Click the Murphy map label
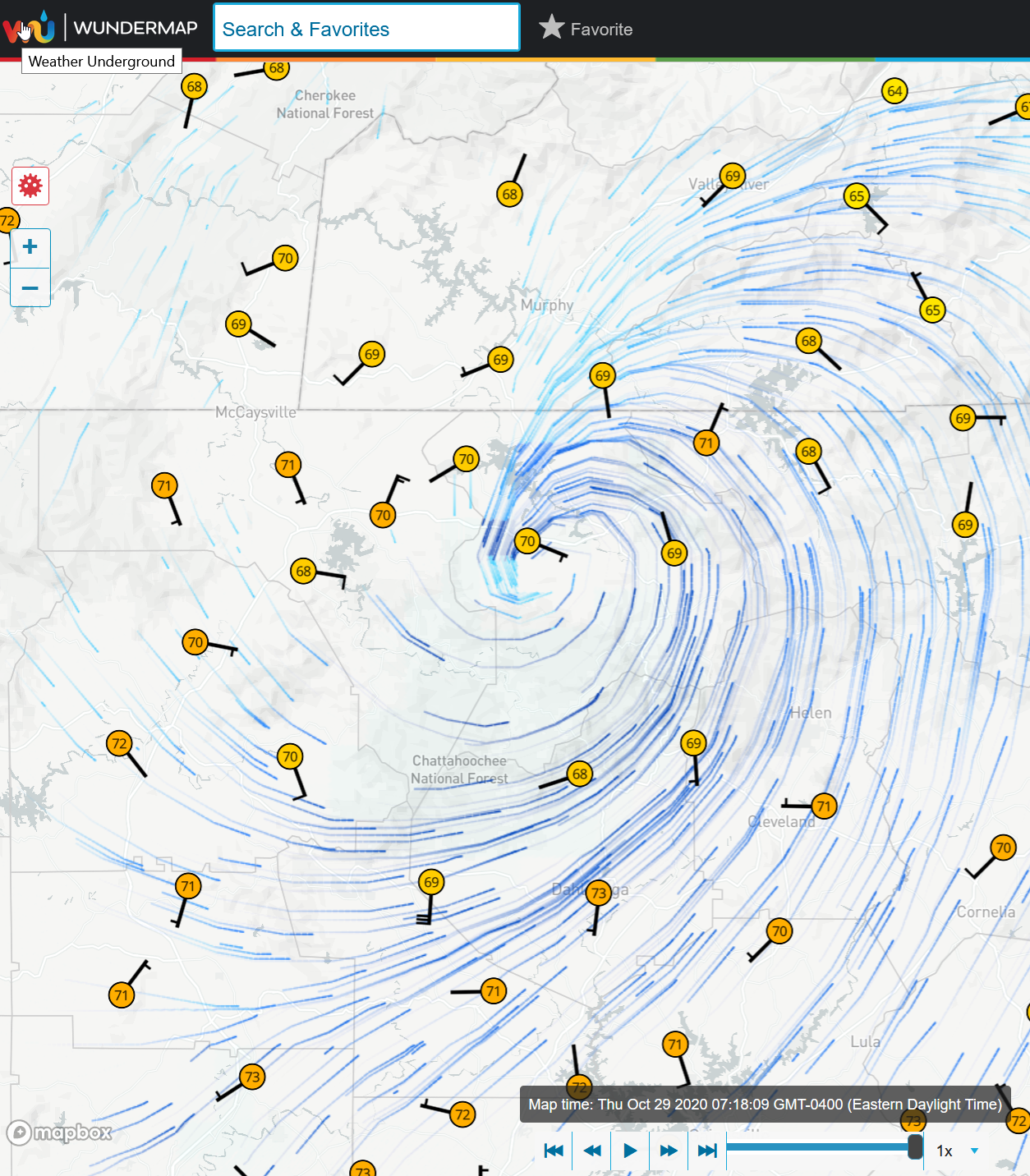Image resolution: width=1030 pixels, height=1176 pixels. pyautogui.click(x=547, y=305)
